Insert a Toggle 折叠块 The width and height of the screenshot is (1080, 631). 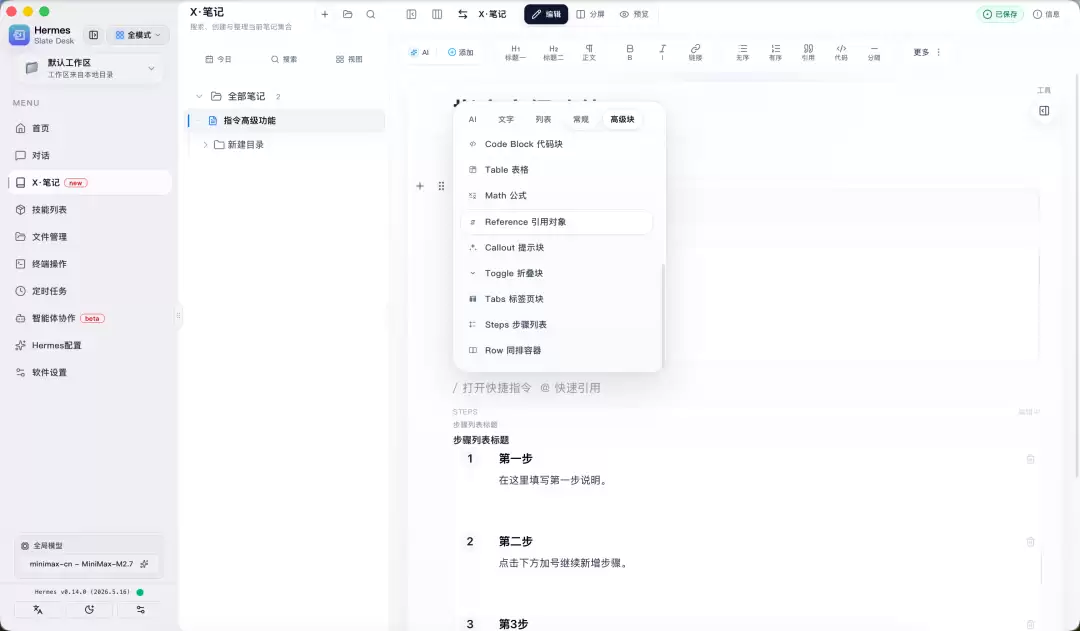click(x=556, y=273)
